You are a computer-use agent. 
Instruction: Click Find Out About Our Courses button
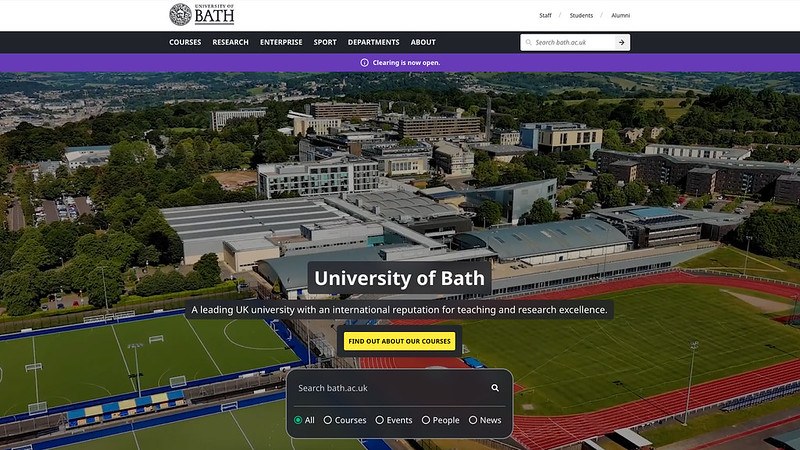(x=399, y=341)
